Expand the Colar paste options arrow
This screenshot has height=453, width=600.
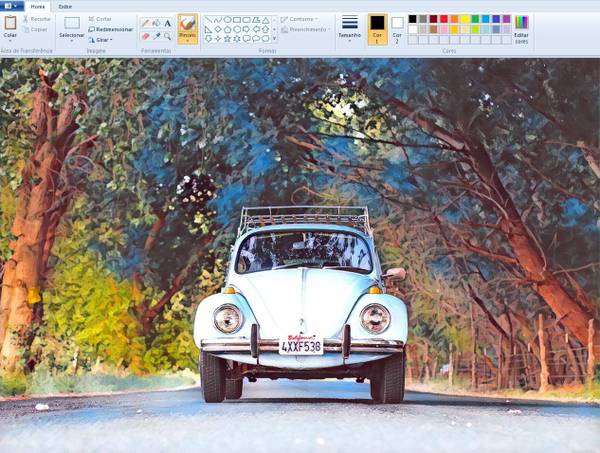pyautogui.click(x=10, y=40)
